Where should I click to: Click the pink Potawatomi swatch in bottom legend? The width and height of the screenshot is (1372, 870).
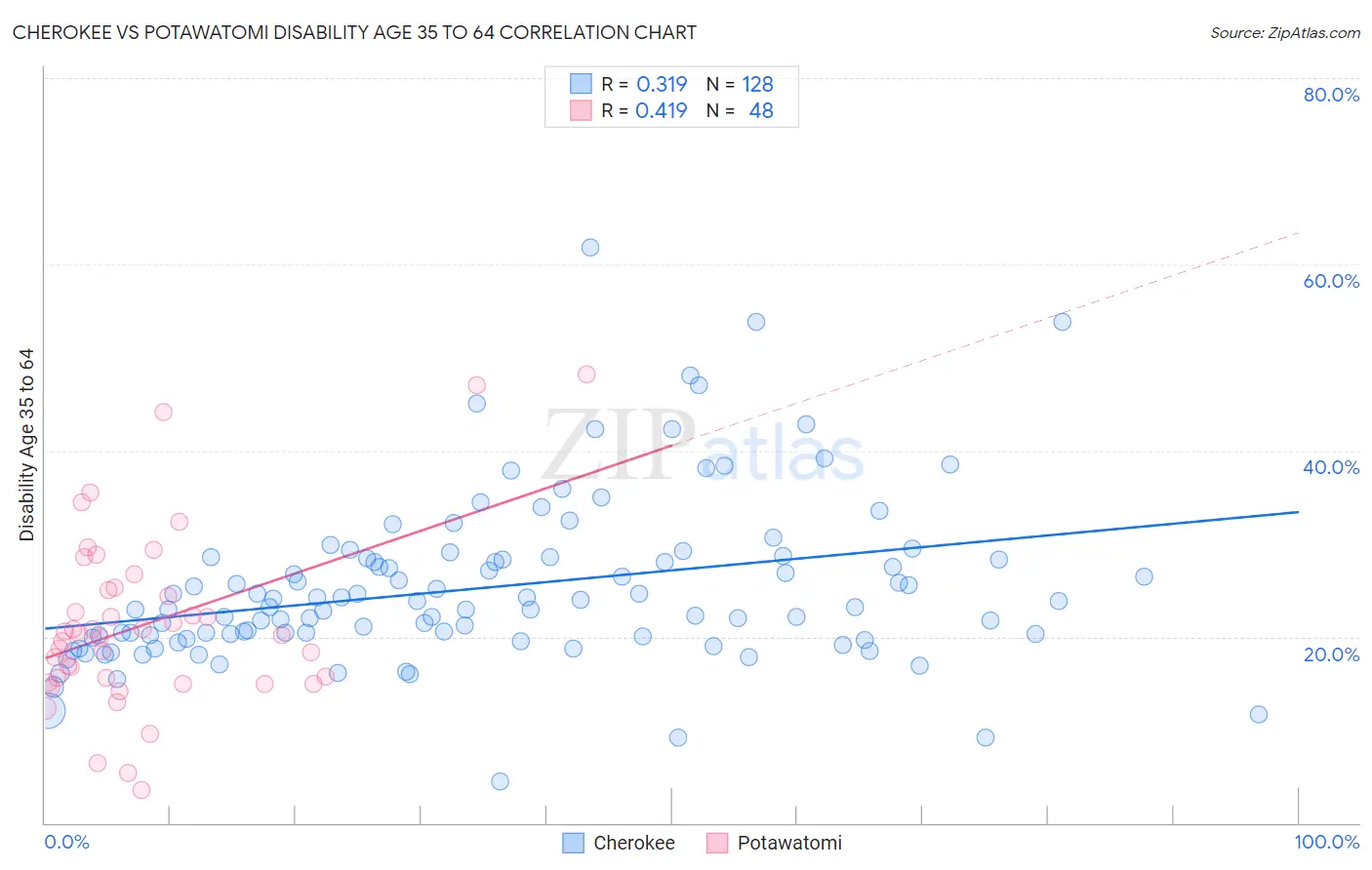coord(717,843)
